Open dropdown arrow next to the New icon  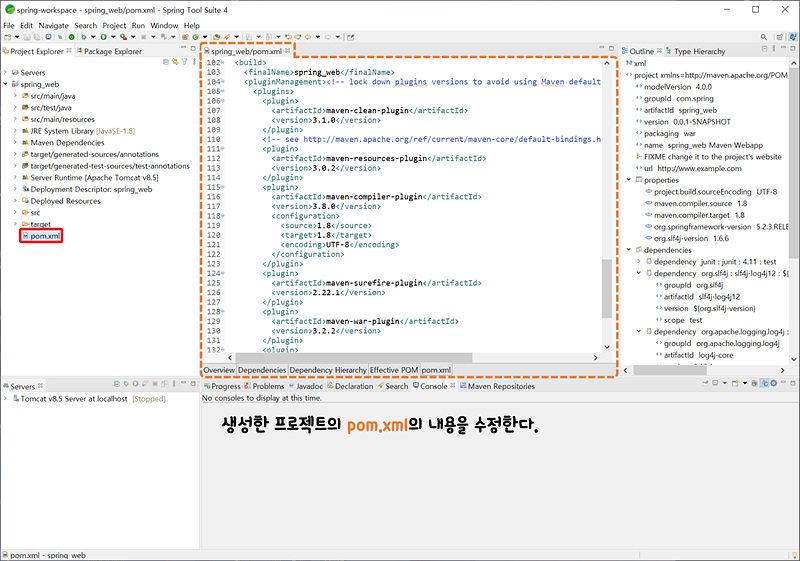click(17, 37)
